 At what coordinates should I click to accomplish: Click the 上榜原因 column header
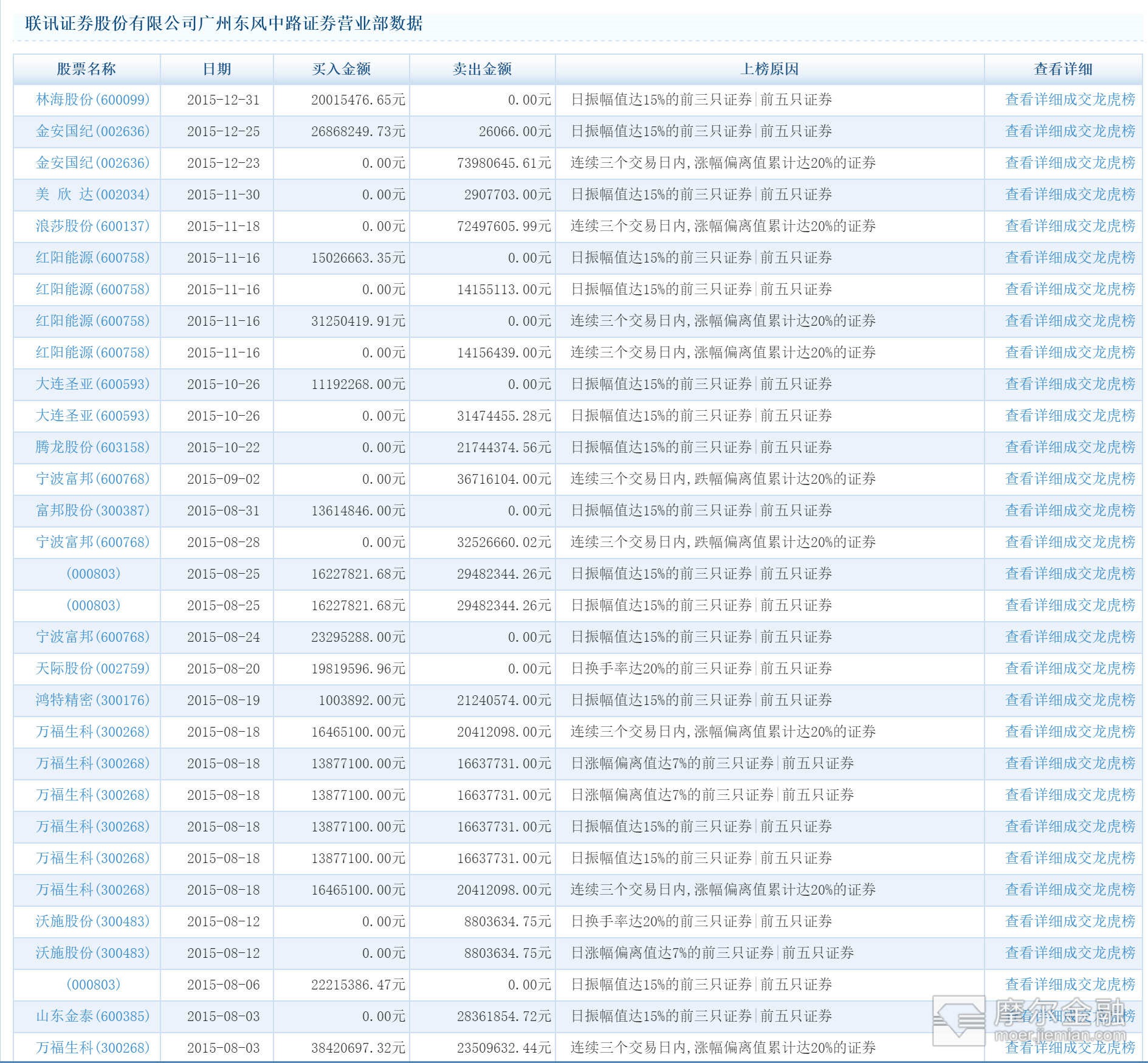point(769,69)
